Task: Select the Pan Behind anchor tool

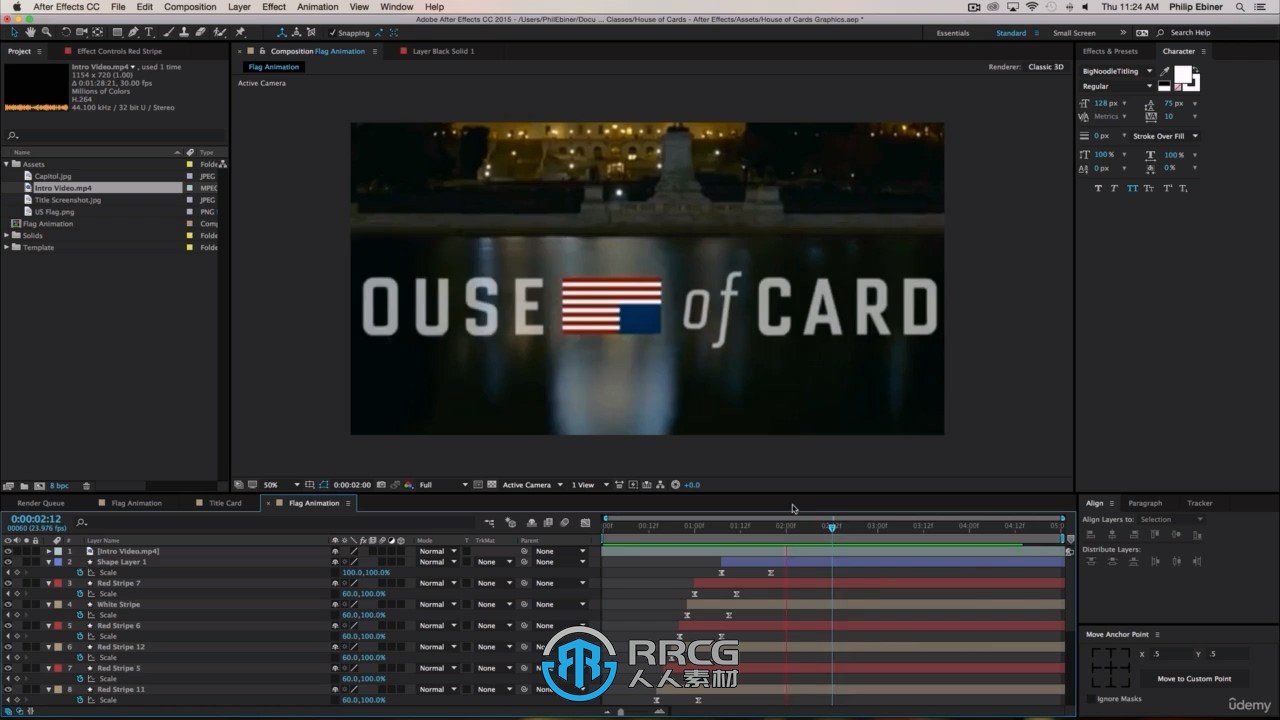Action: [98, 32]
